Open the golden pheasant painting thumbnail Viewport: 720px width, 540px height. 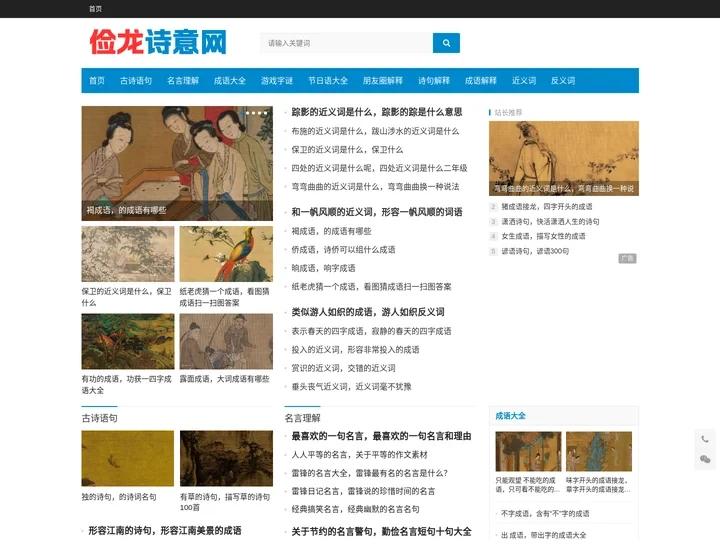click(x=226, y=254)
